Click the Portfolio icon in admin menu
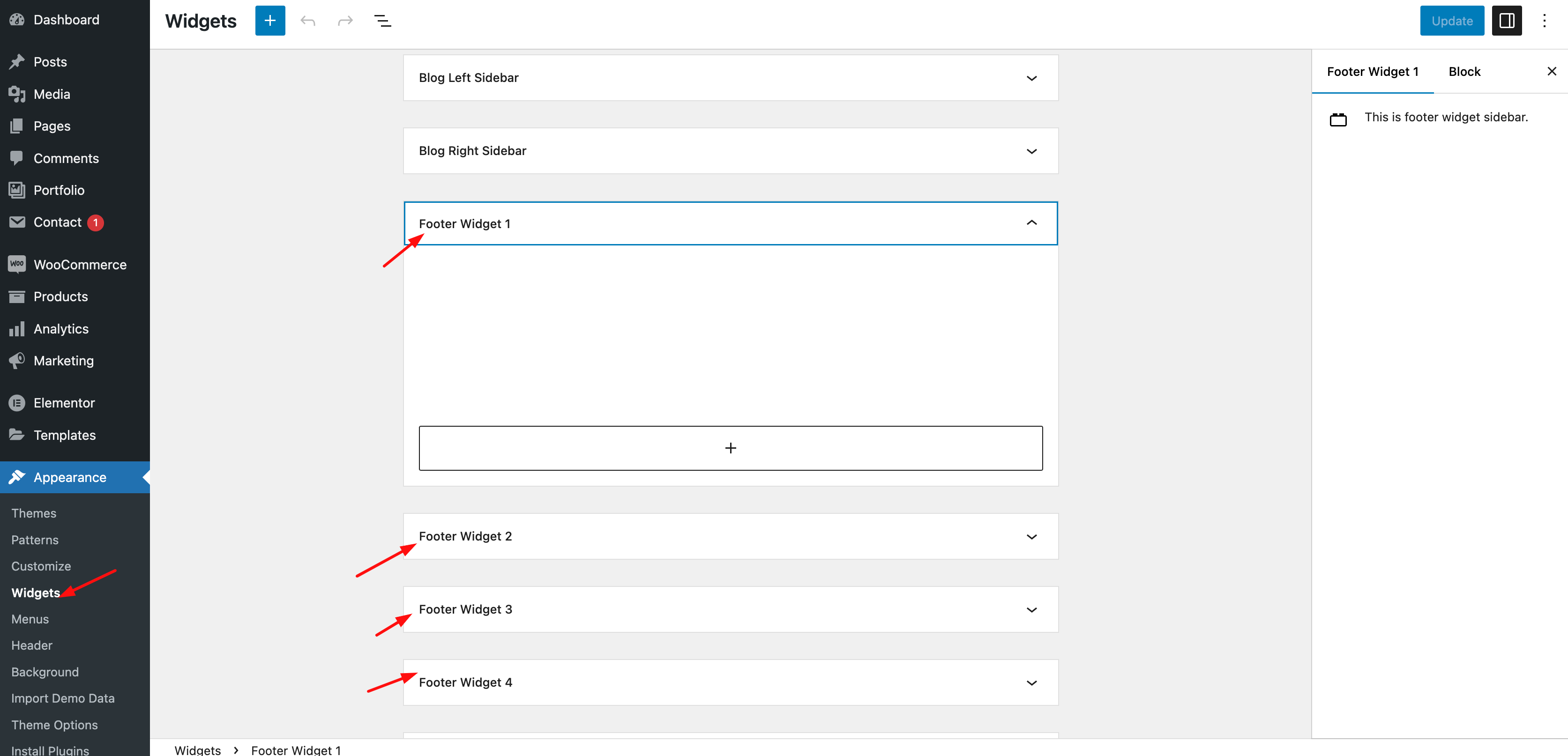This screenshot has height=756, width=1568. coord(17,190)
